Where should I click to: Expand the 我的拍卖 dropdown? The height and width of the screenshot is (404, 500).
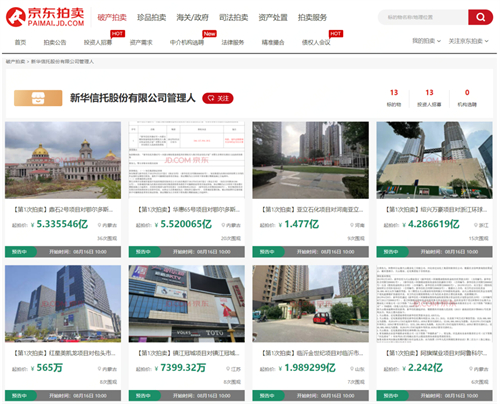[x=426, y=41]
